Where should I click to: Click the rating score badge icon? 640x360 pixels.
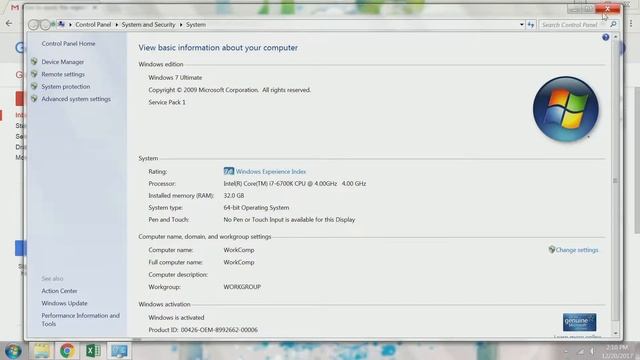pos(229,171)
